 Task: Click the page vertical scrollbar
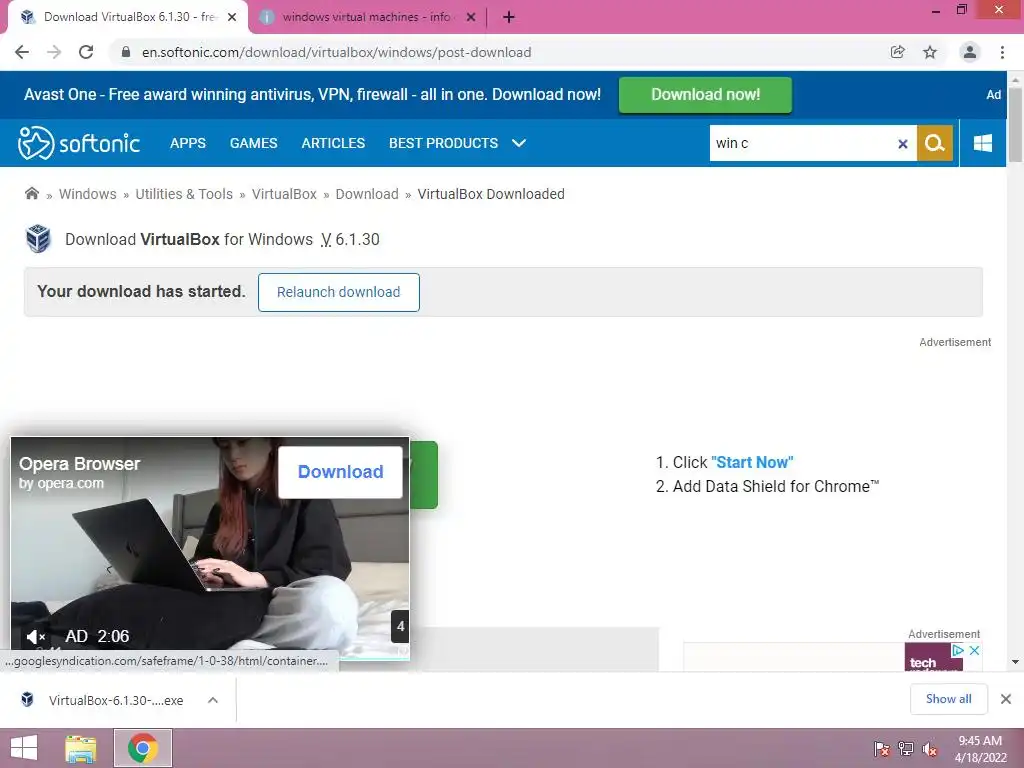click(x=1015, y=125)
